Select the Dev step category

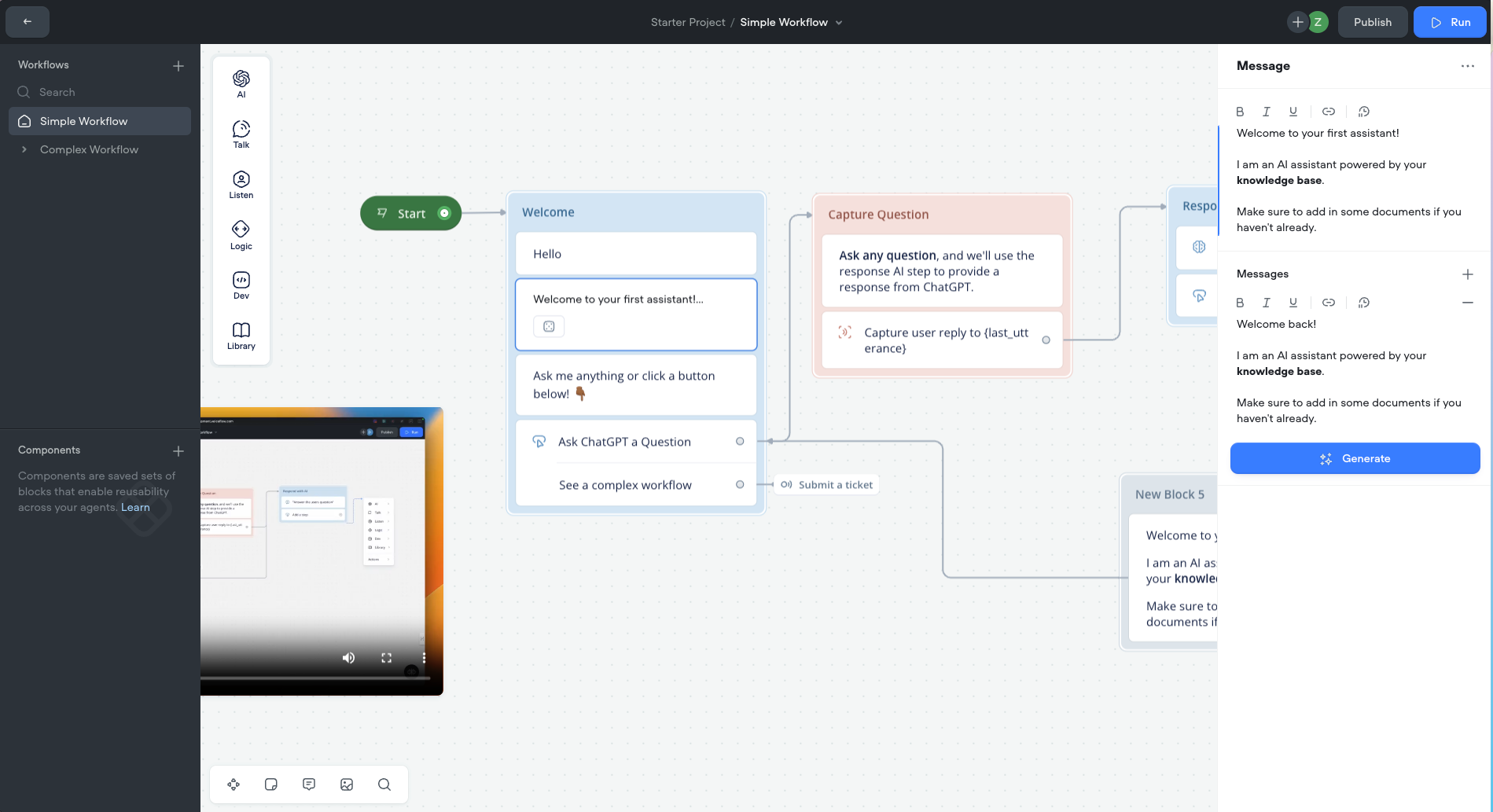click(x=241, y=284)
